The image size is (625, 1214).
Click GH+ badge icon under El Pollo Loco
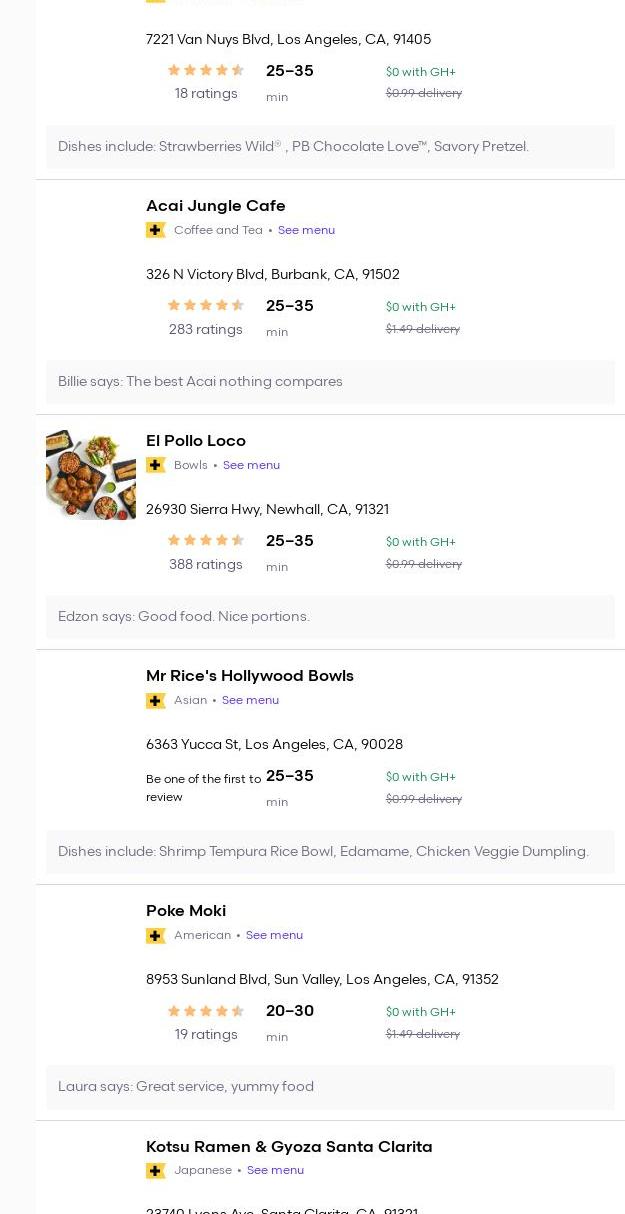coord(156,465)
